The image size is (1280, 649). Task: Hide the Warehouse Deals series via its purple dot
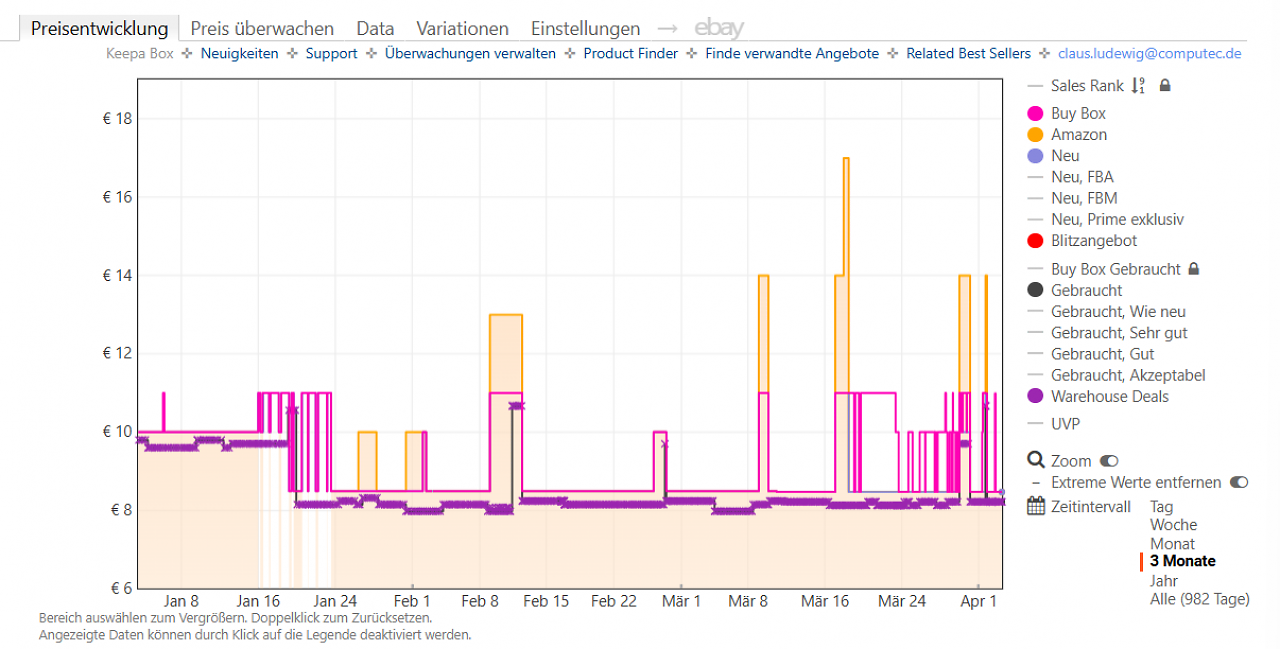point(1035,397)
